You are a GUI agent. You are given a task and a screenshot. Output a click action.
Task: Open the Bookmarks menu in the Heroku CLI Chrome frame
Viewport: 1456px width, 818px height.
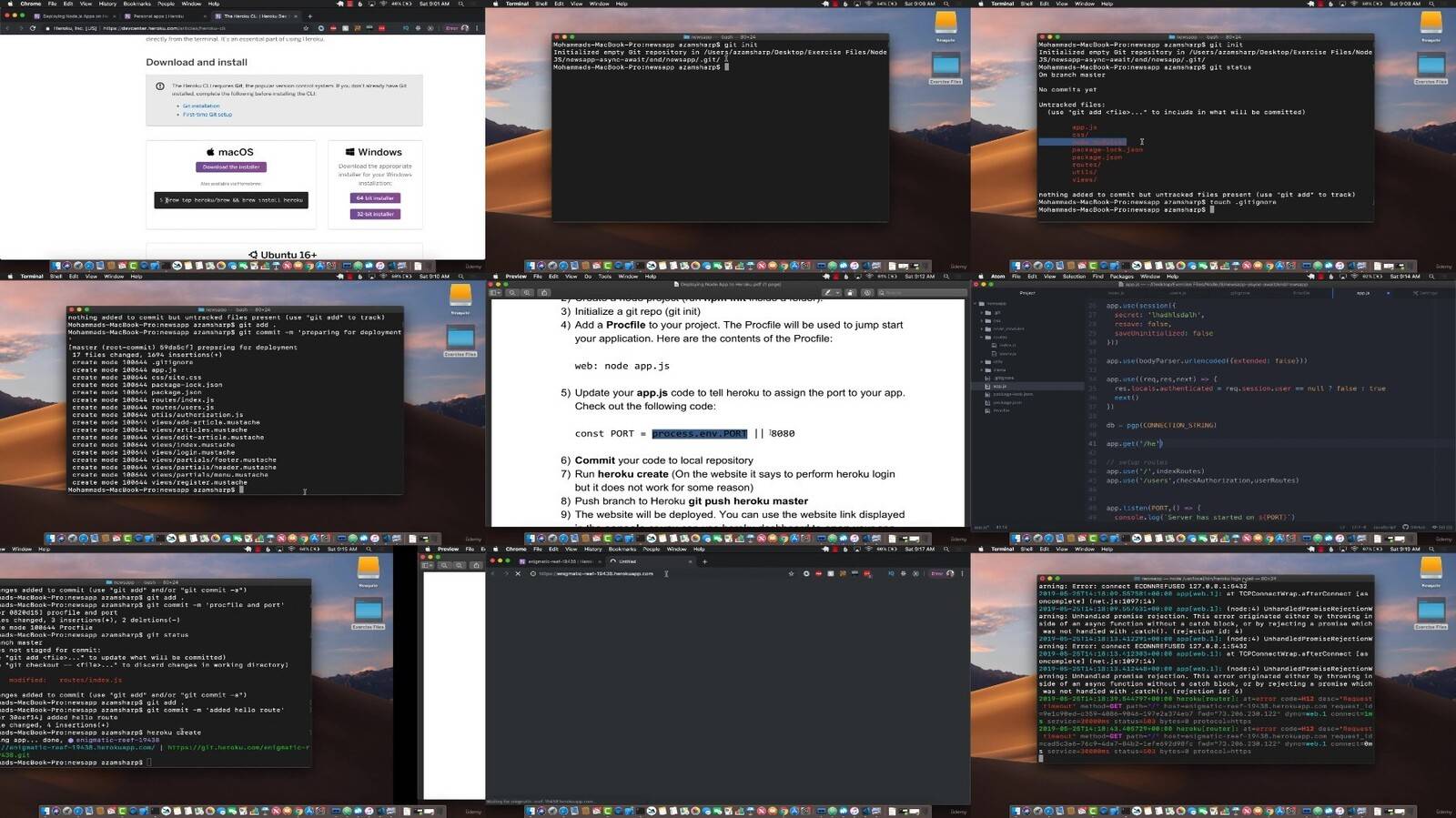136,4
